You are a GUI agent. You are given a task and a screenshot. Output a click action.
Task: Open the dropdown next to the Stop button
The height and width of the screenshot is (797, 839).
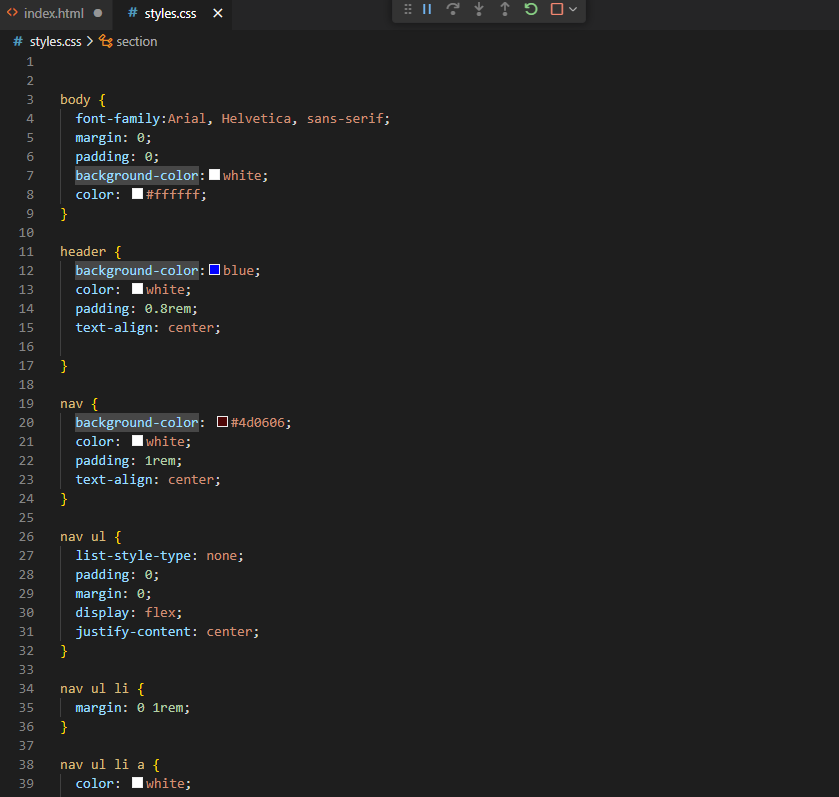573,9
